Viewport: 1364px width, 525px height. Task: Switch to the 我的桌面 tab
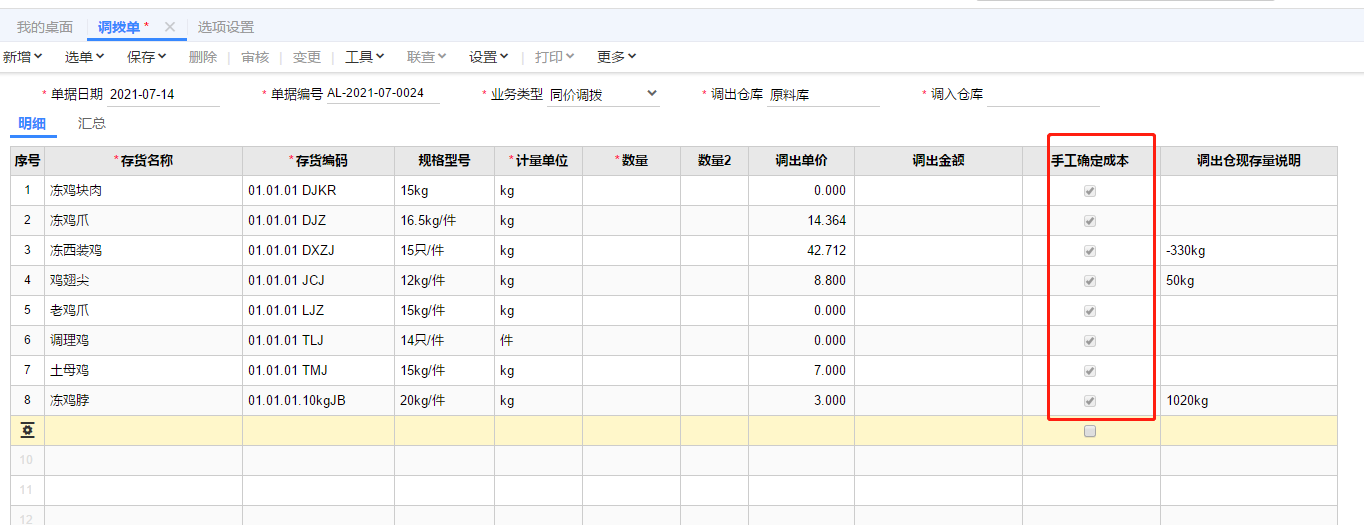[x=45, y=27]
